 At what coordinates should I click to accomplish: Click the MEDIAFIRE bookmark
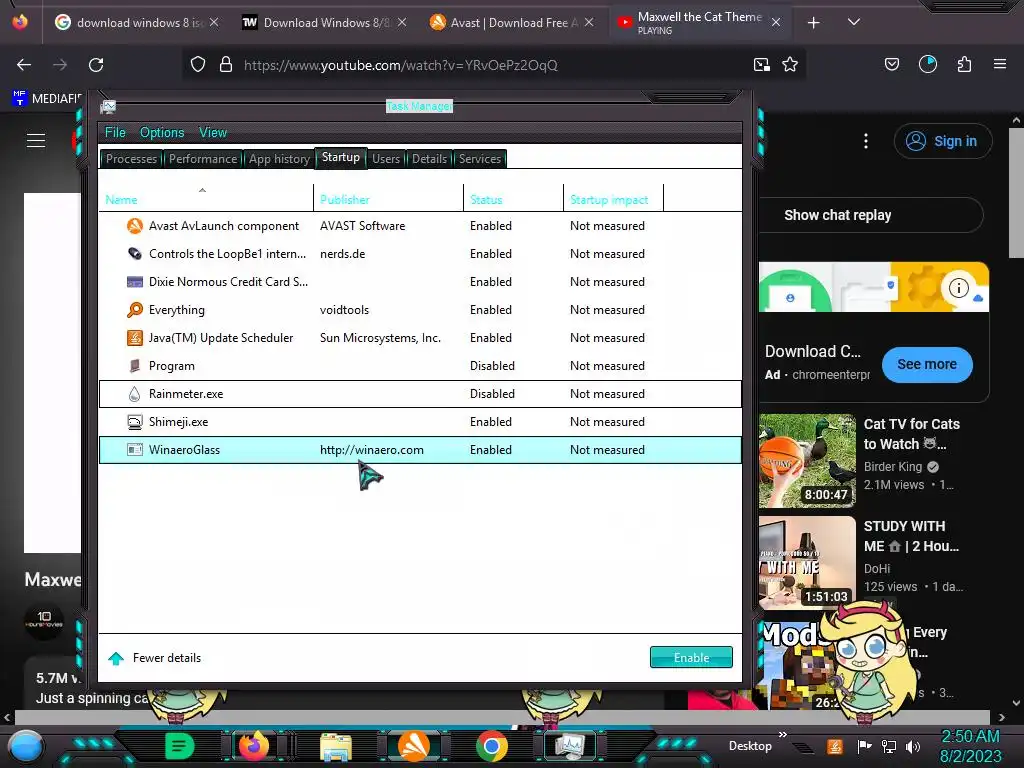(x=47, y=98)
